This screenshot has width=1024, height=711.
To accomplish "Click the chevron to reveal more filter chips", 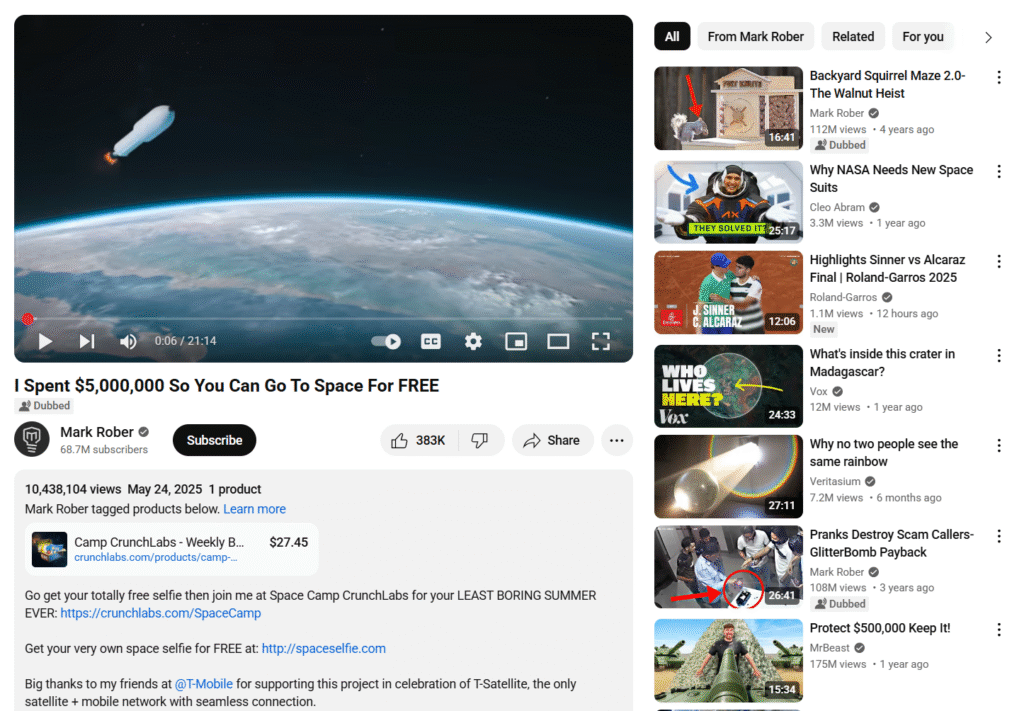I will point(988,36).
